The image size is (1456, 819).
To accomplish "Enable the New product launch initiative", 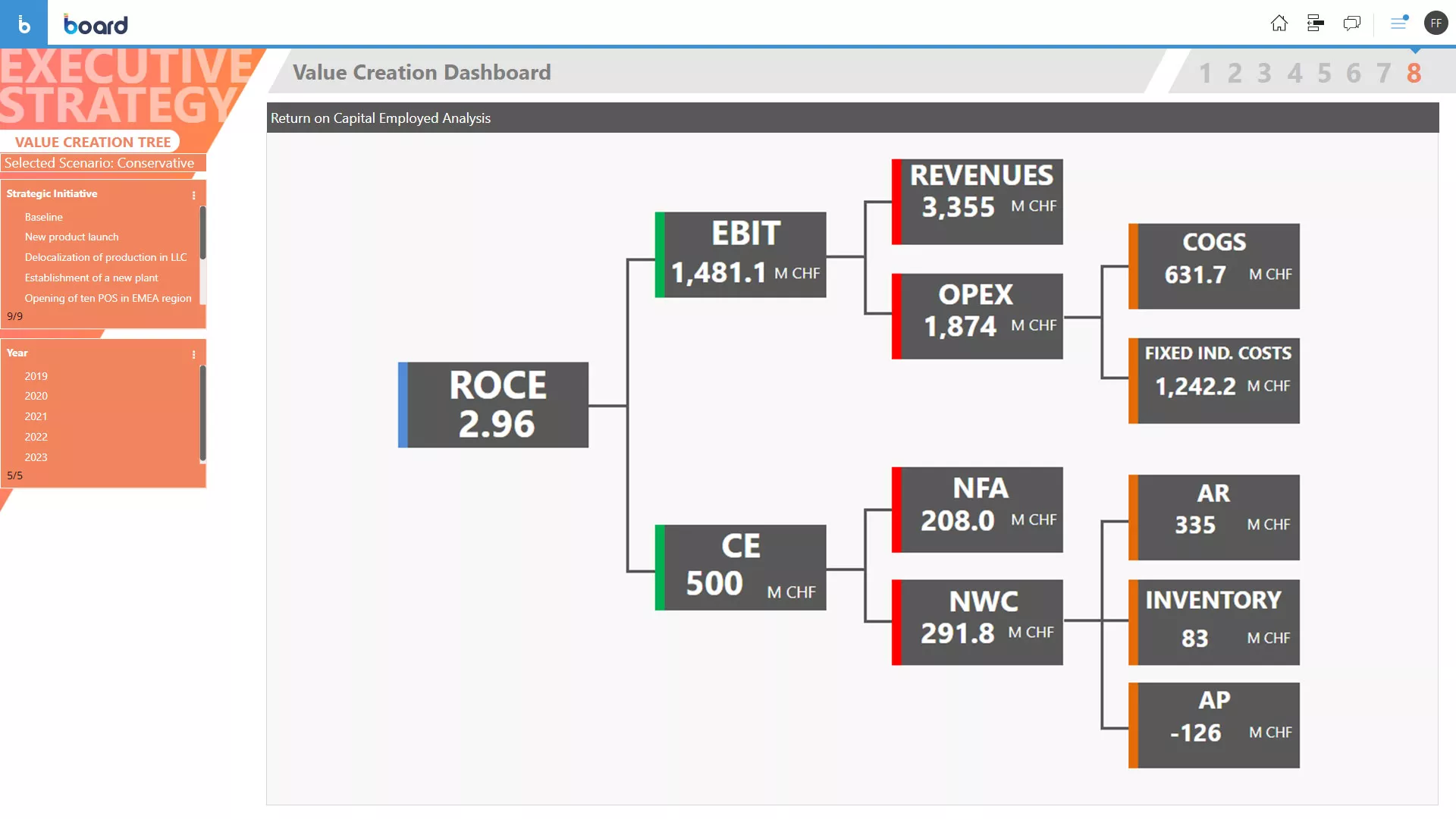I will pos(72,237).
